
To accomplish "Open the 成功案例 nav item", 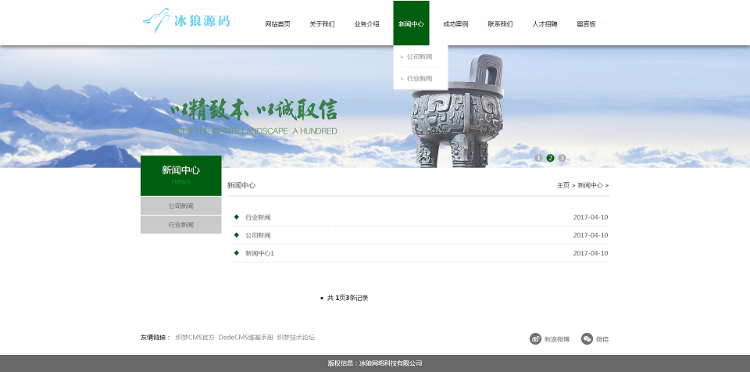I will pos(455,24).
